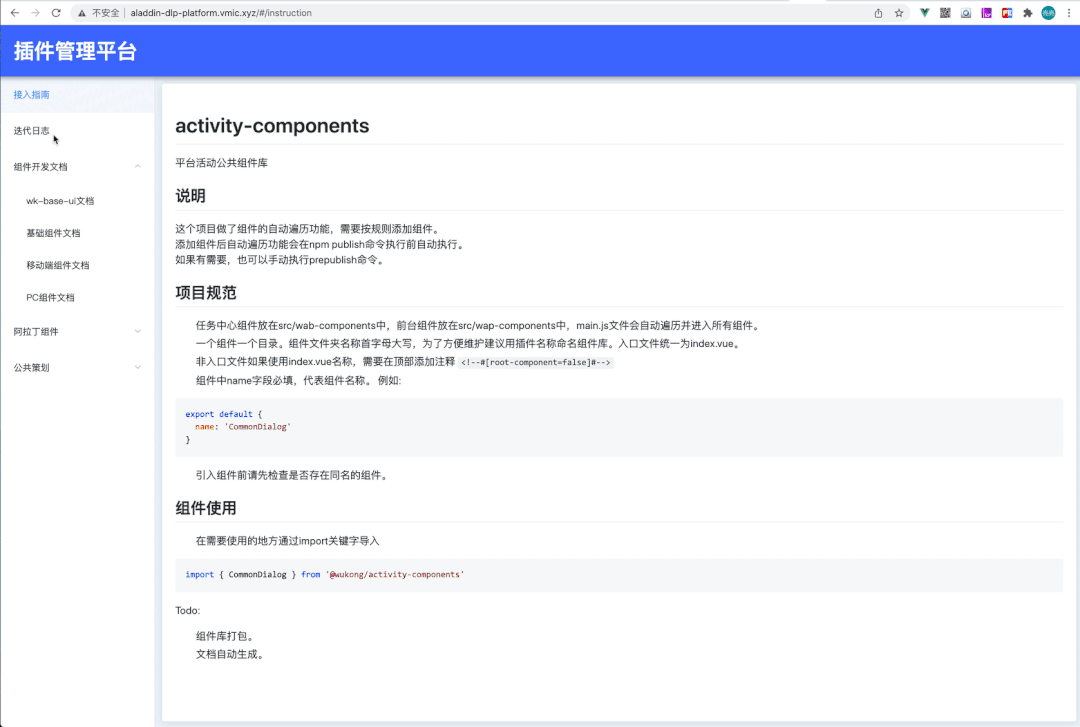Click the 说明 section heading
This screenshot has width=1080, height=727.
coord(190,196)
